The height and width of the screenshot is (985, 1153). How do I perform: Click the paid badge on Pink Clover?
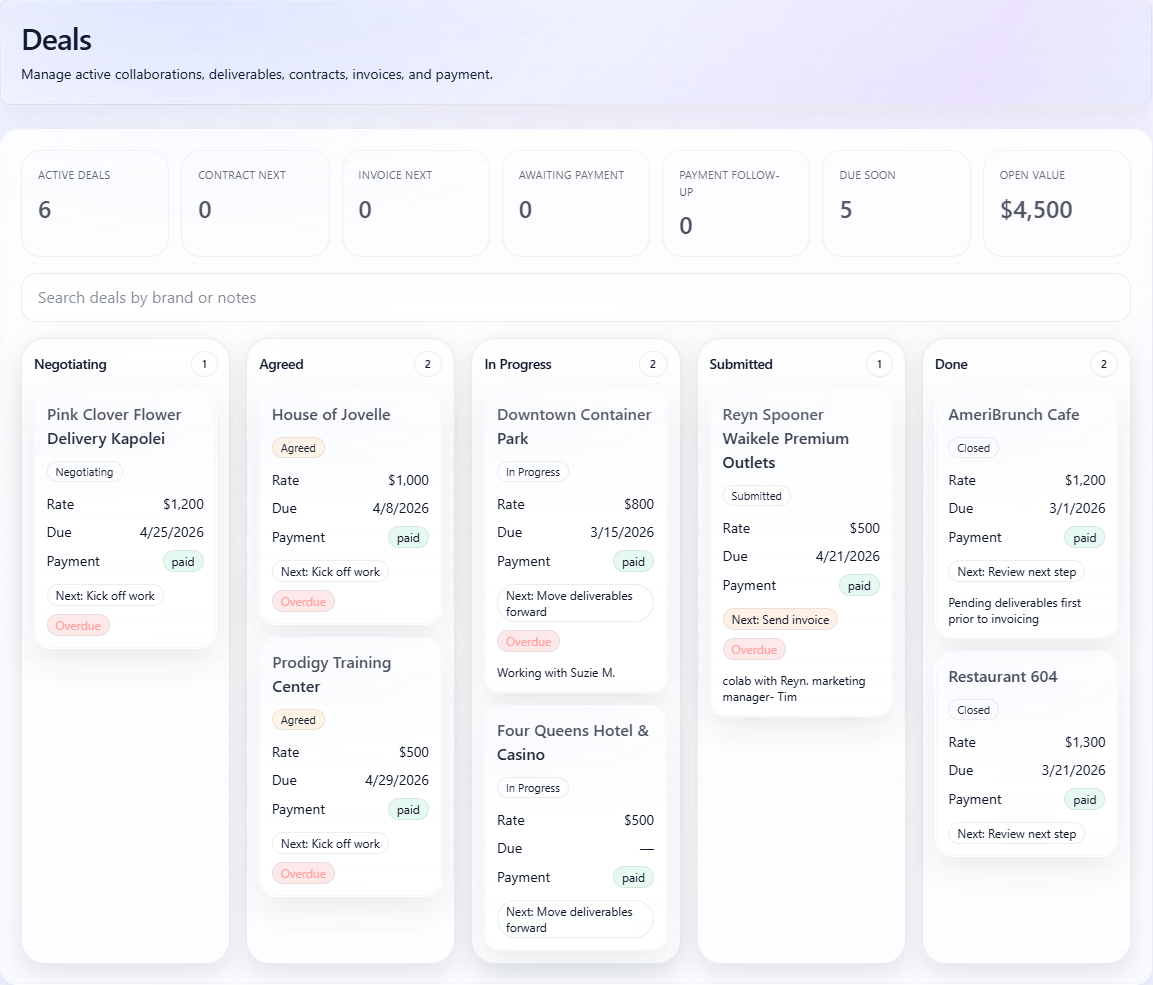(x=183, y=562)
